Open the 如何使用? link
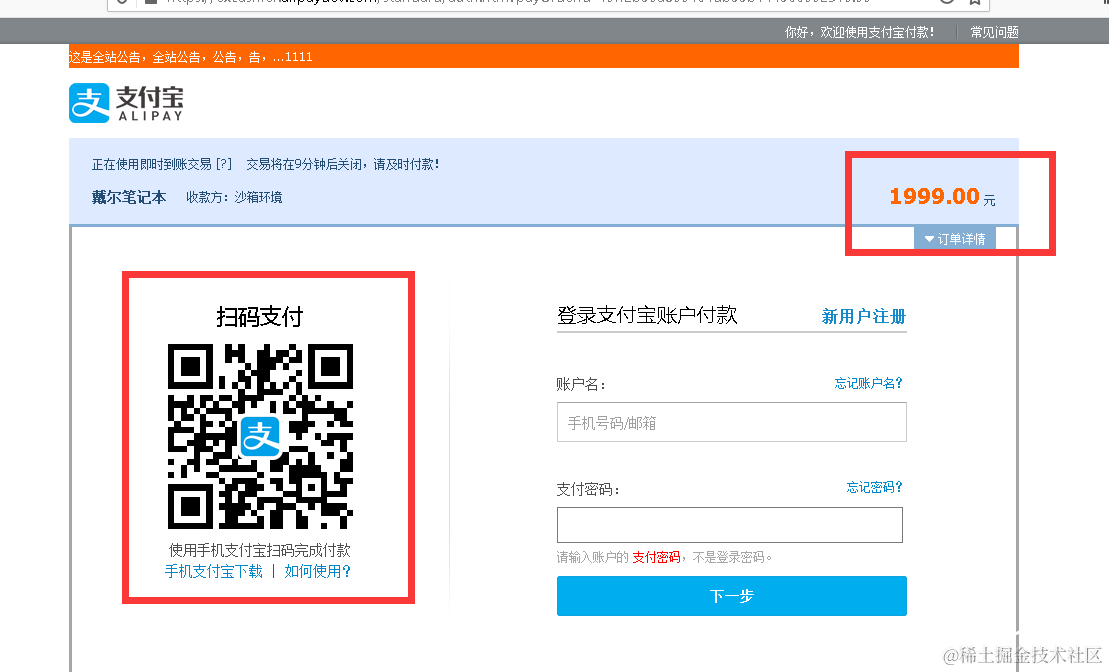1109x672 pixels. [318, 571]
